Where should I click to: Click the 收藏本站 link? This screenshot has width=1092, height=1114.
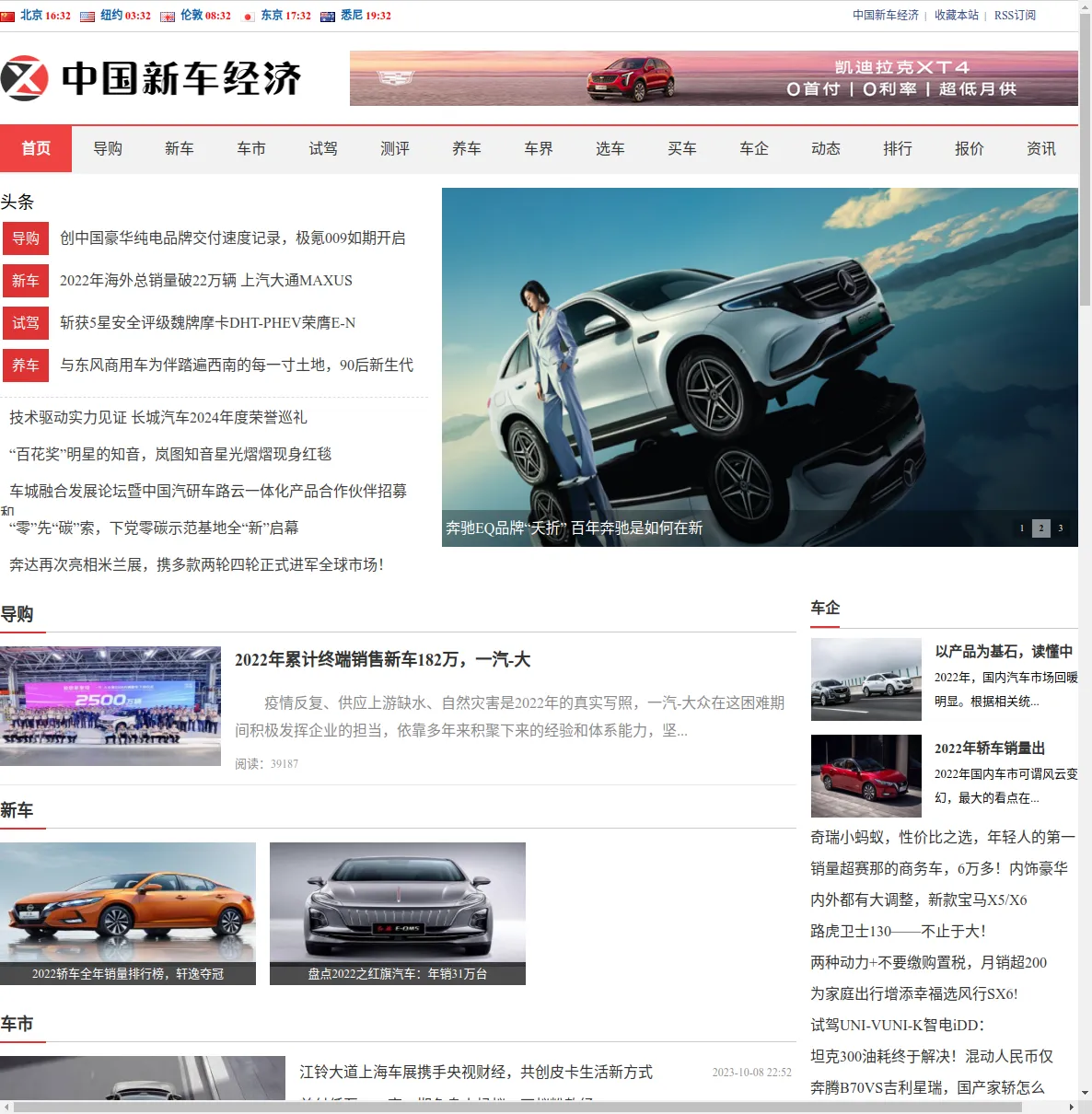957,16
